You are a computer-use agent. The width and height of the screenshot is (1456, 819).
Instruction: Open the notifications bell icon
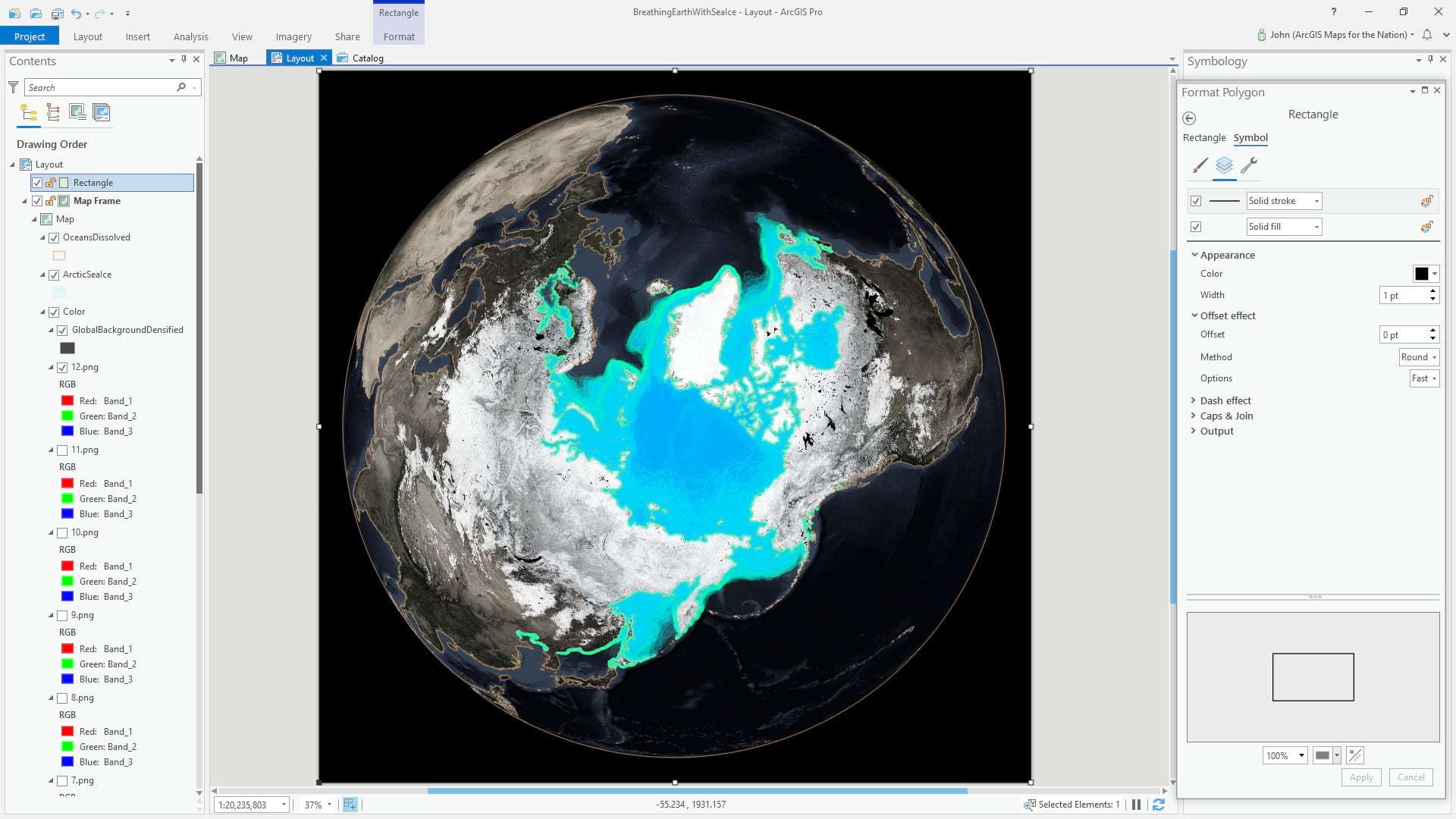[x=1427, y=35]
